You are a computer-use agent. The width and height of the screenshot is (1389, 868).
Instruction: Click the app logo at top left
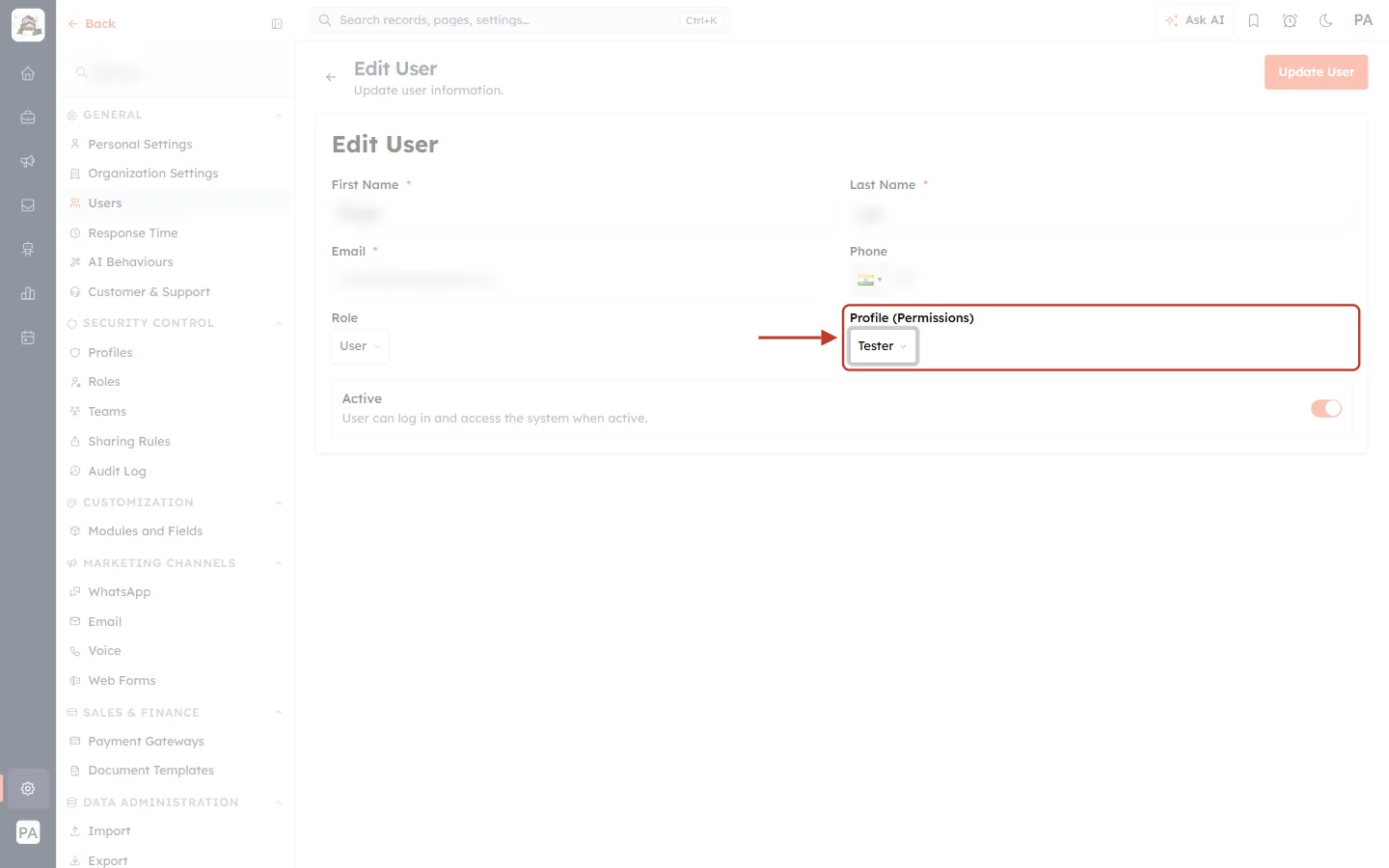(x=28, y=25)
